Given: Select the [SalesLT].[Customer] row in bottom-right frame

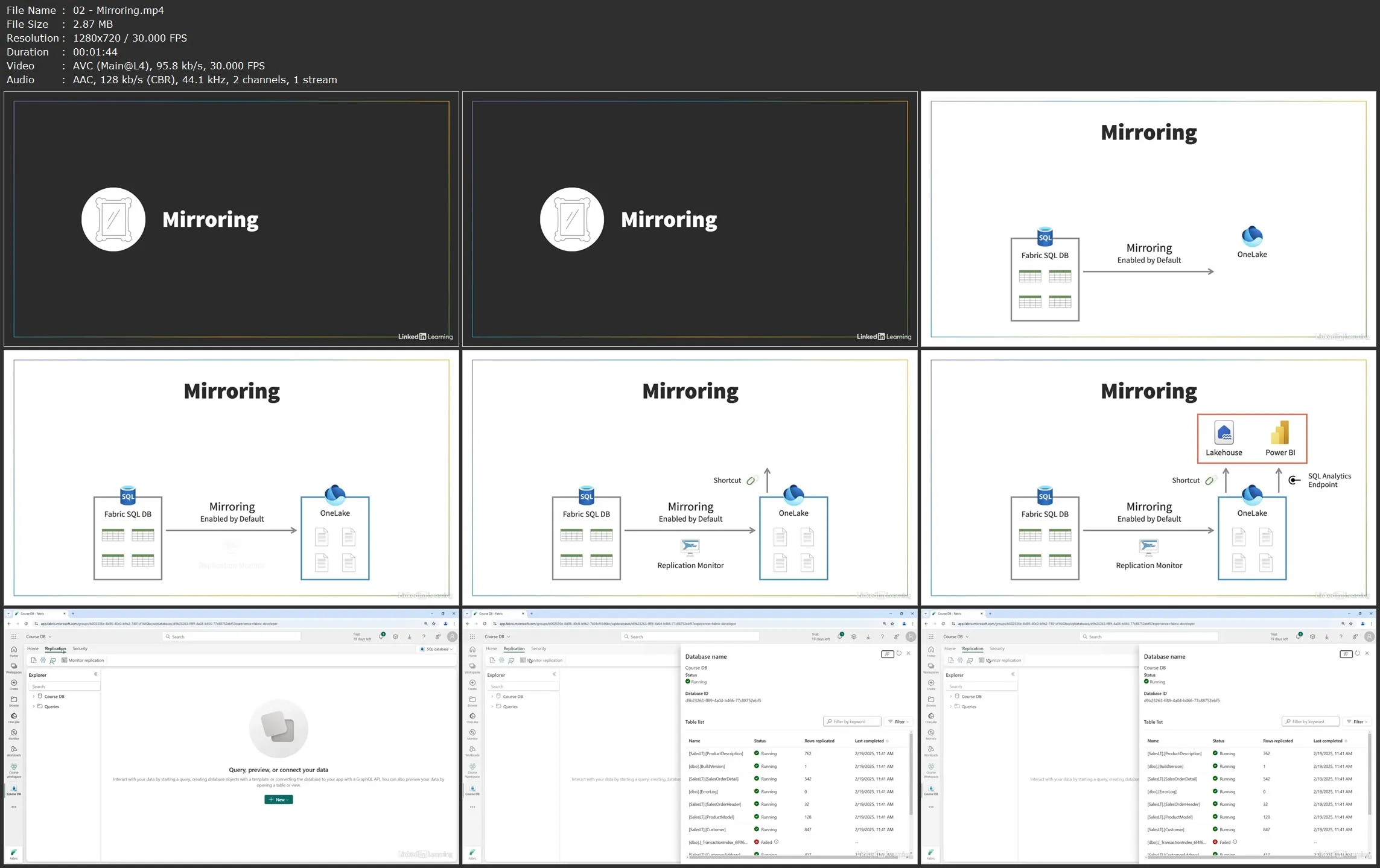Looking at the screenshot, I should (1255, 829).
